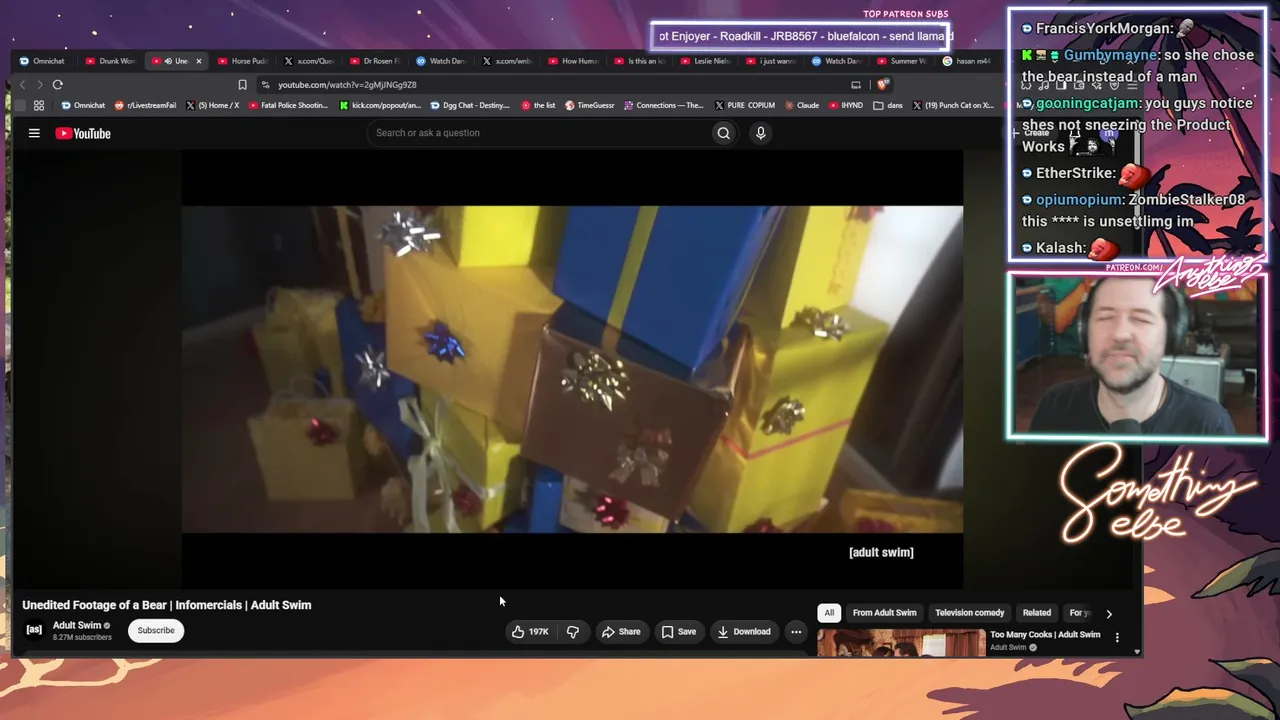
Task: Subscribe to the Adult Swim channel
Action: (x=156, y=630)
